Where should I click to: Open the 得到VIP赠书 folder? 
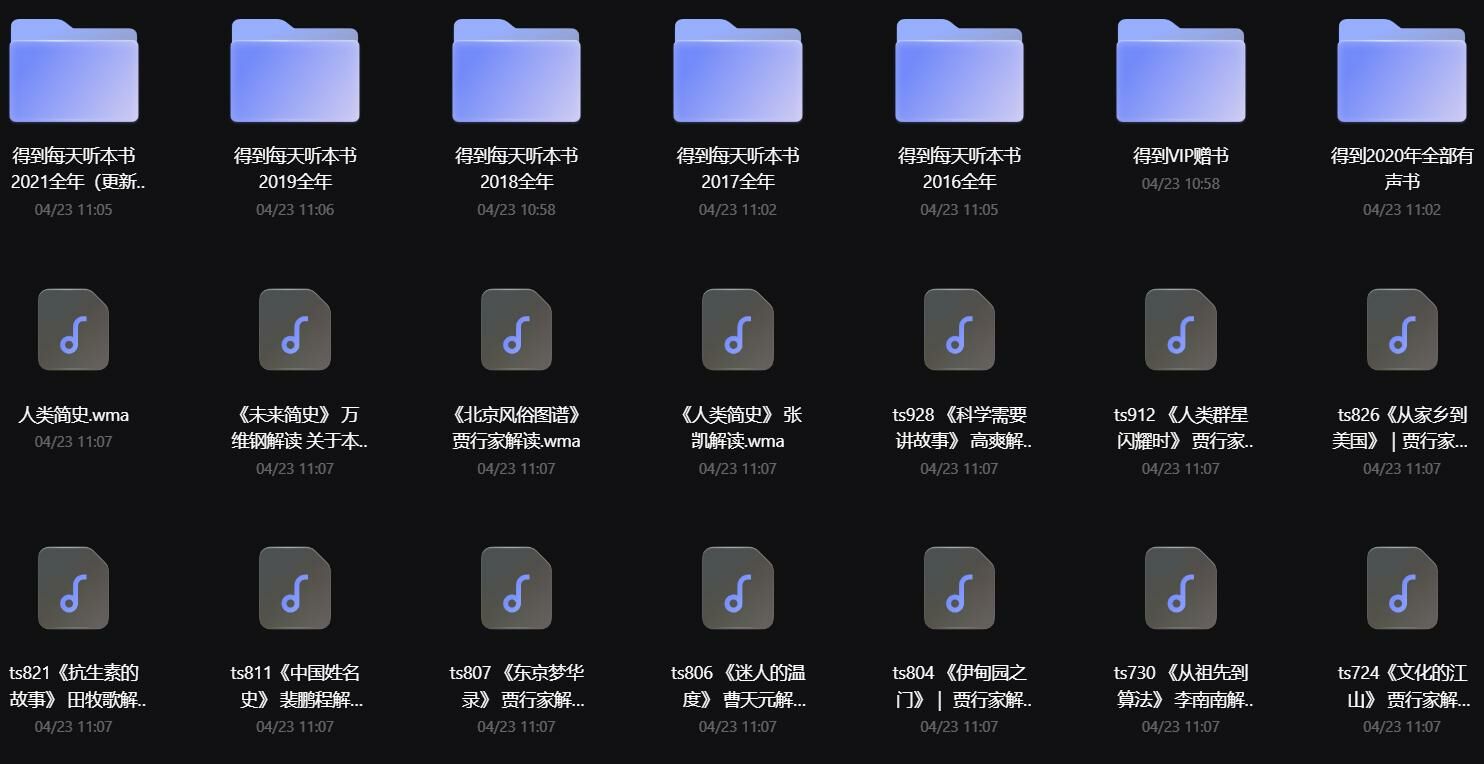click(1181, 71)
